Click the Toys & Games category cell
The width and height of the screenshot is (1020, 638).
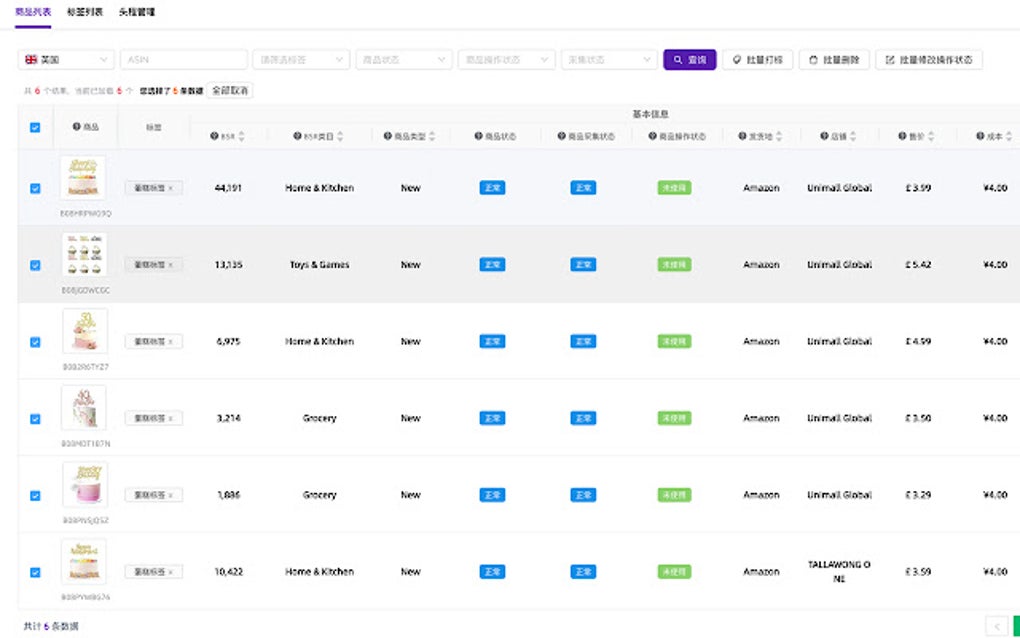tap(319, 265)
